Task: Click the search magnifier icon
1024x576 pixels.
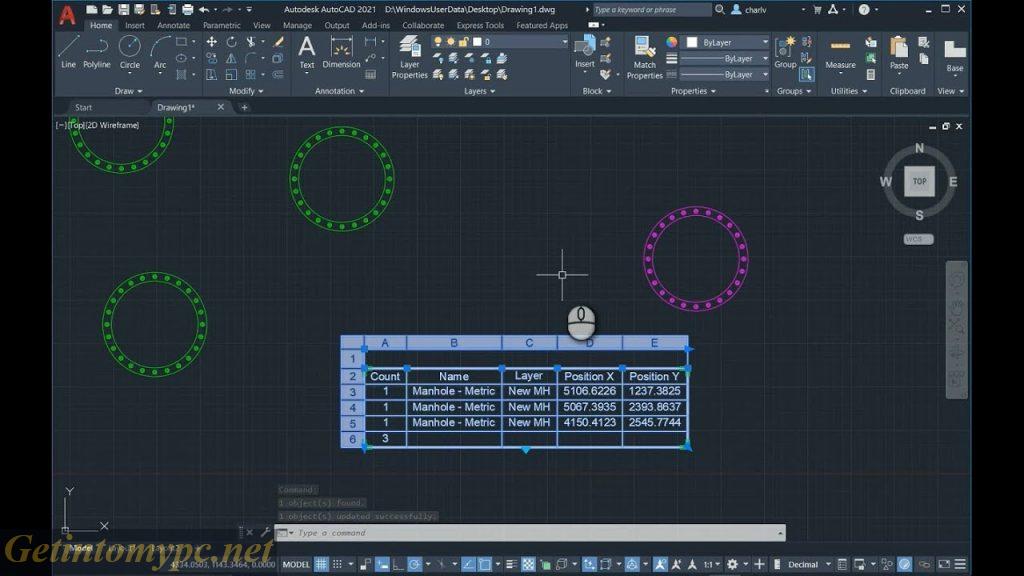Action: (x=720, y=9)
